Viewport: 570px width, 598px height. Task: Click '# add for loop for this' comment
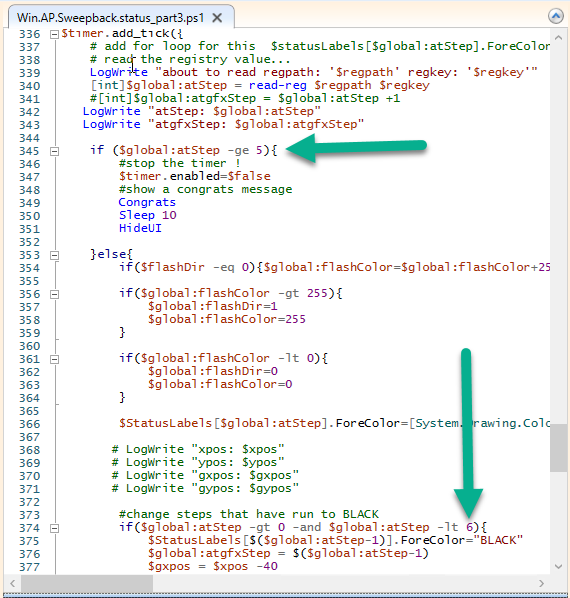tap(173, 46)
